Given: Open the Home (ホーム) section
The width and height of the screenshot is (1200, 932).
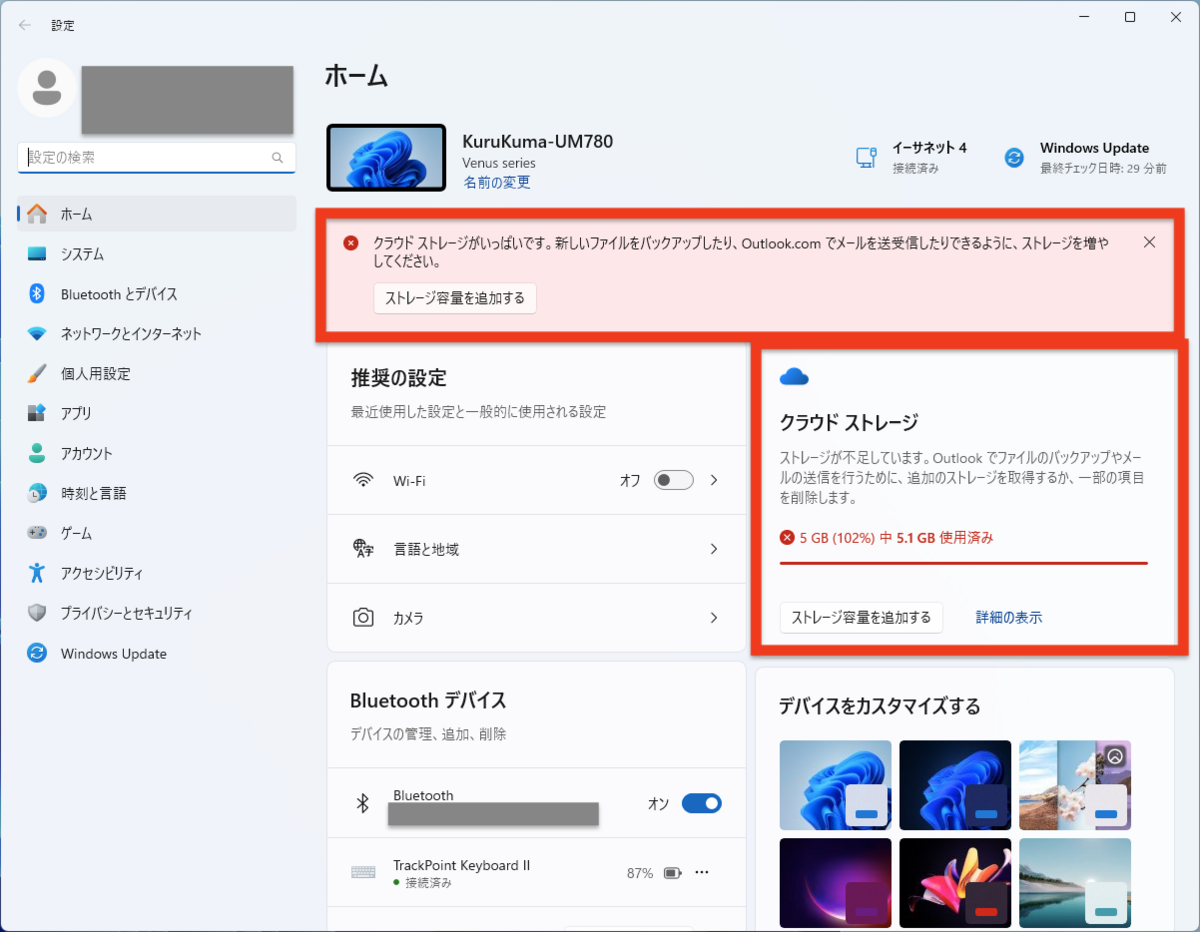Looking at the screenshot, I should coord(157,214).
